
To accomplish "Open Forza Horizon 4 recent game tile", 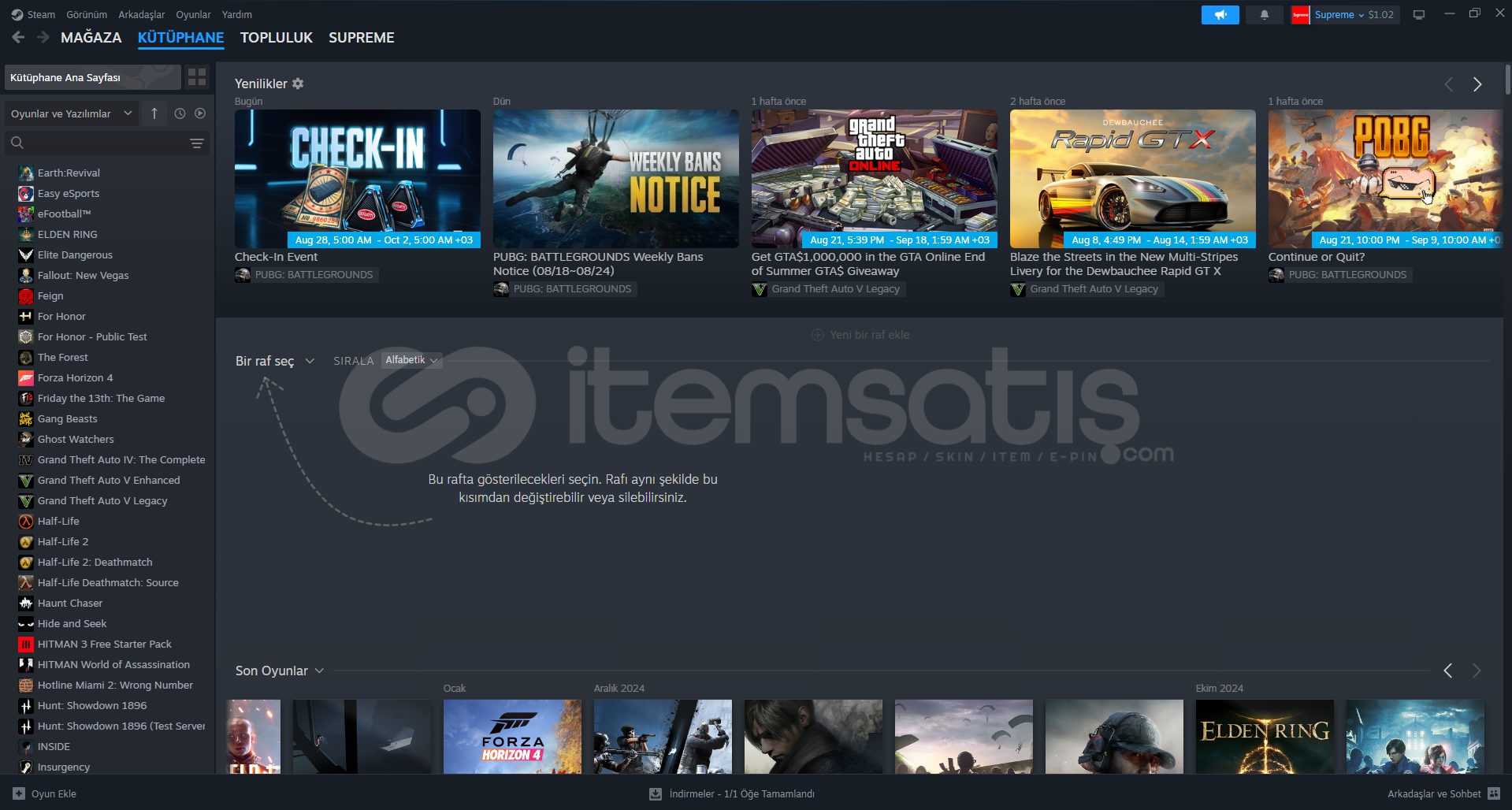I will click(x=512, y=736).
